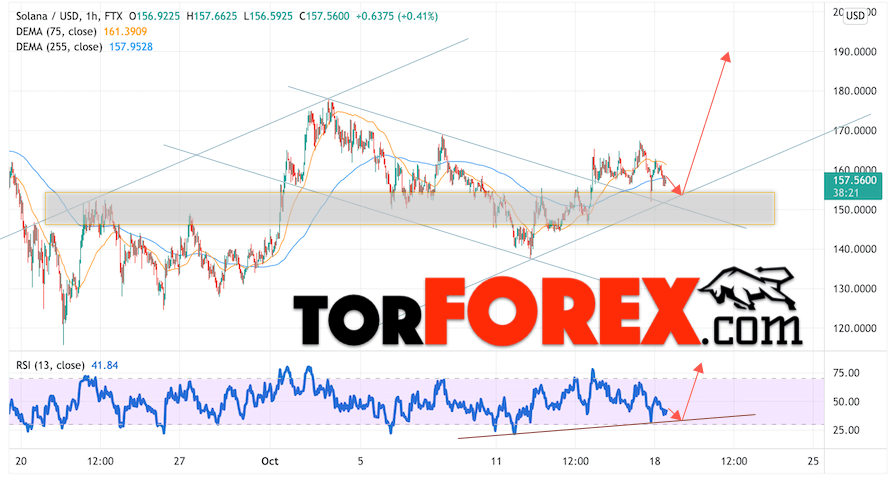Click the current price label 157.5600
This screenshot has width=896, height=480.
pos(854,181)
